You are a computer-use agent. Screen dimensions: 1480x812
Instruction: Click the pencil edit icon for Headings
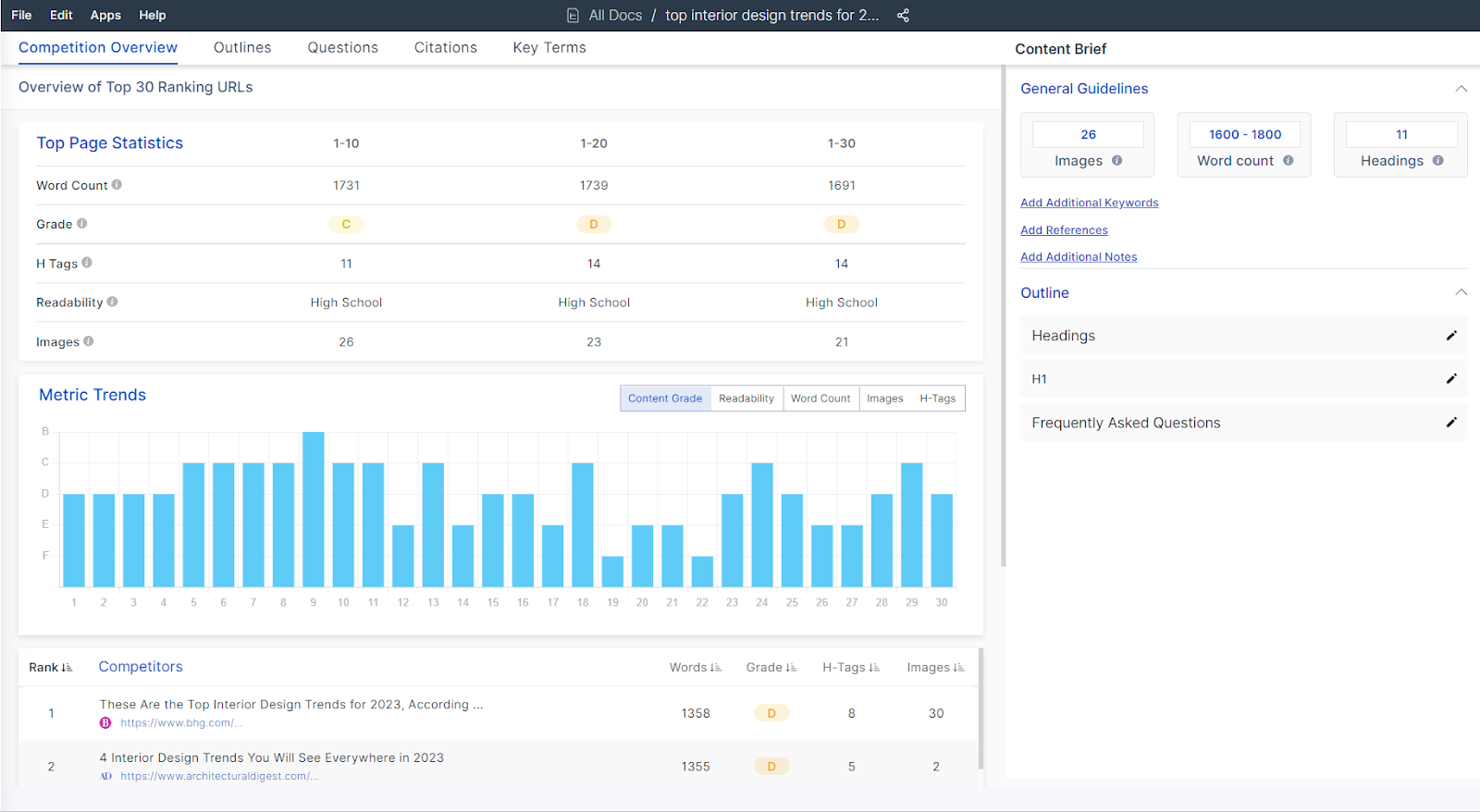pyautogui.click(x=1451, y=336)
